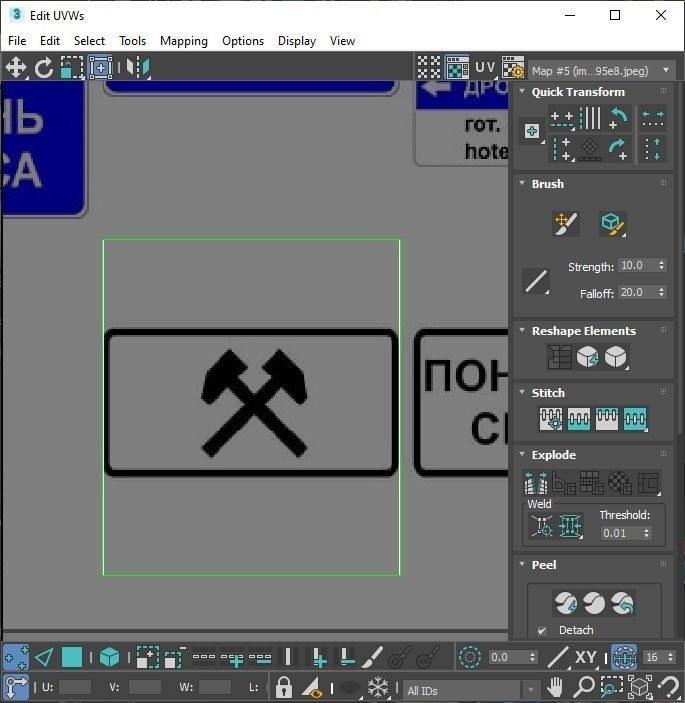Collapse the Peel rollout
Viewport: 685px width, 703px height.
click(x=522, y=564)
